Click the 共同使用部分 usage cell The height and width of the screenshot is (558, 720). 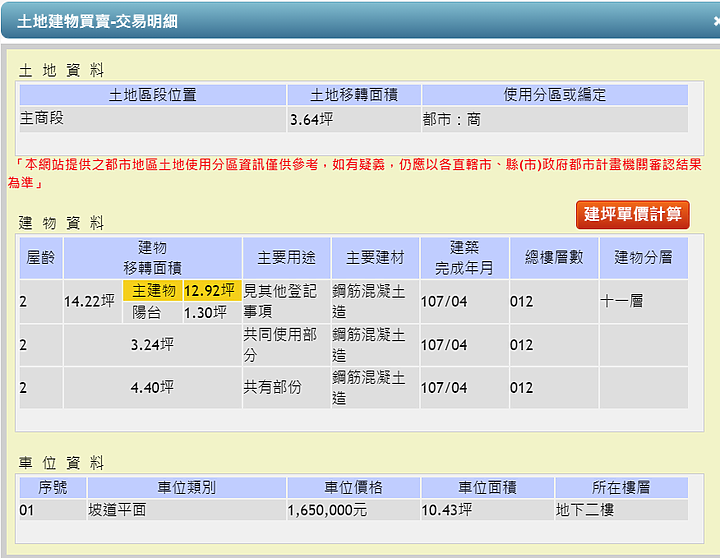click(x=287, y=345)
